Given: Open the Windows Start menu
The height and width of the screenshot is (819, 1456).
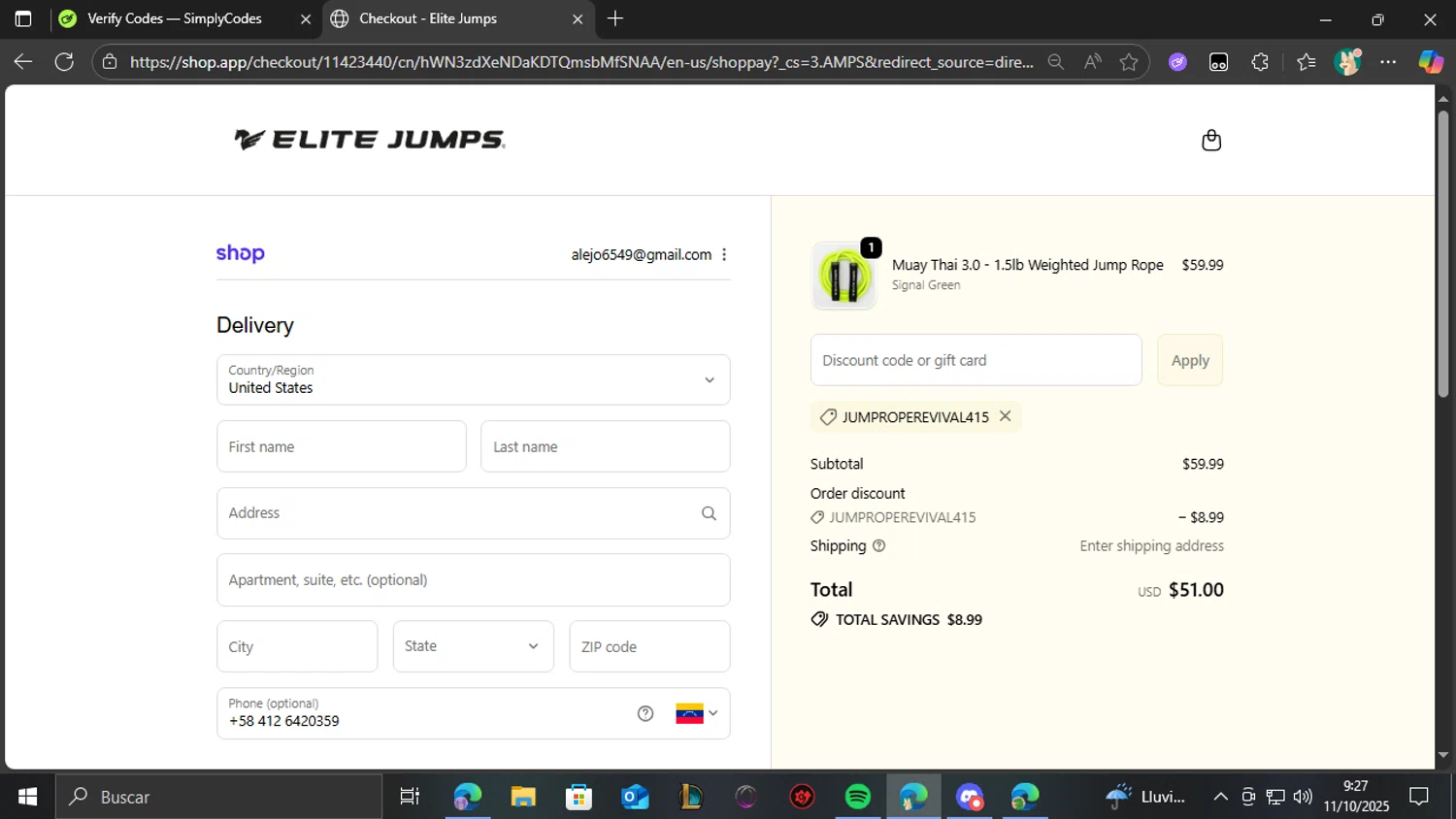Looking at the screenshot, I should [27, 797].
